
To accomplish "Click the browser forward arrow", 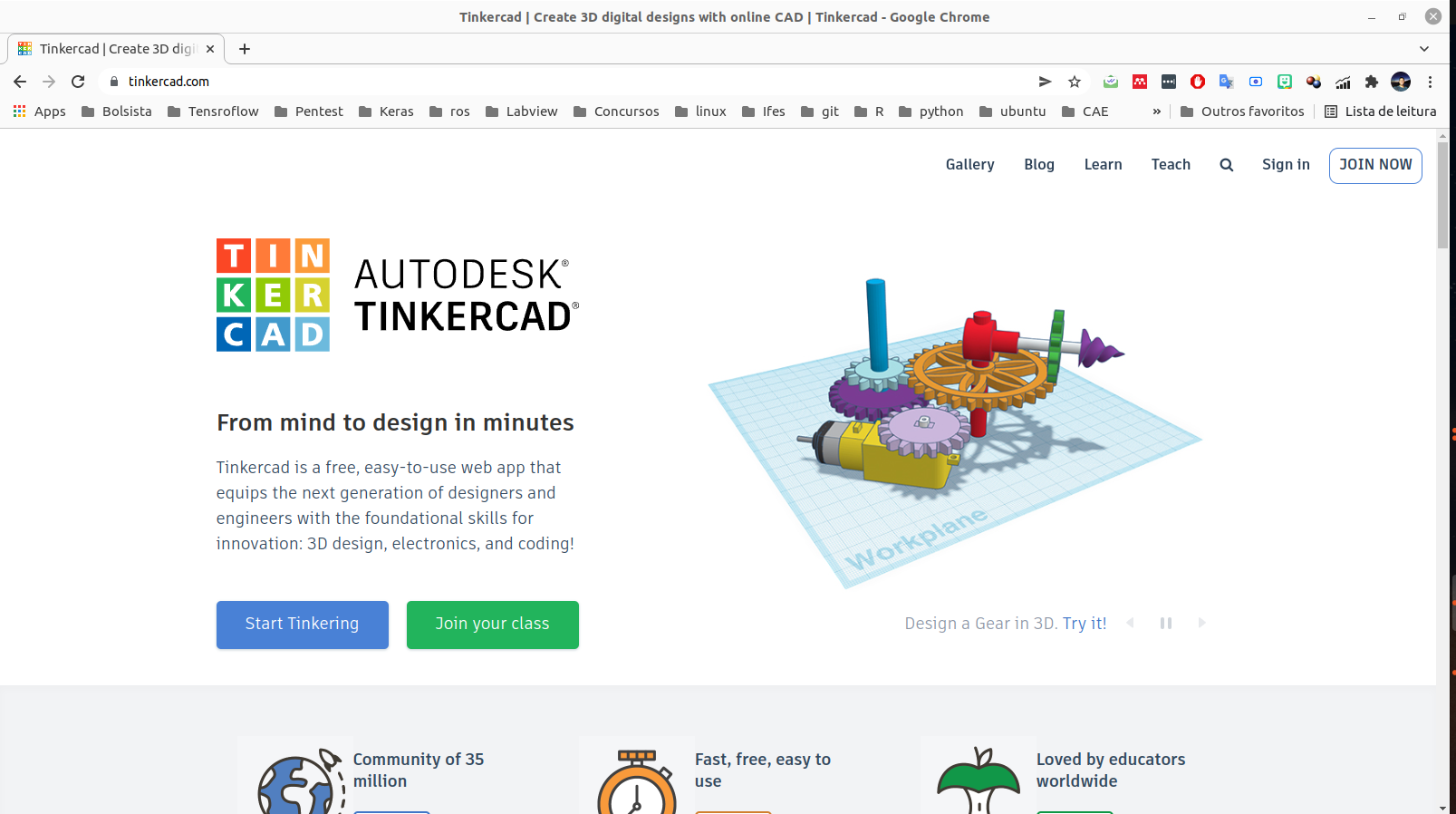I will click(x=49, y=82).
